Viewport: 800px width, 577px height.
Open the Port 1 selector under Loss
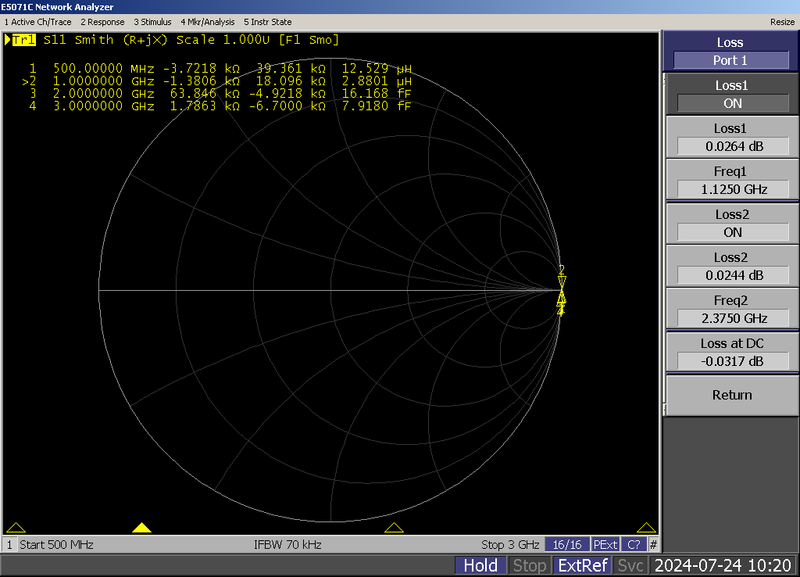(x=730, y=59)
